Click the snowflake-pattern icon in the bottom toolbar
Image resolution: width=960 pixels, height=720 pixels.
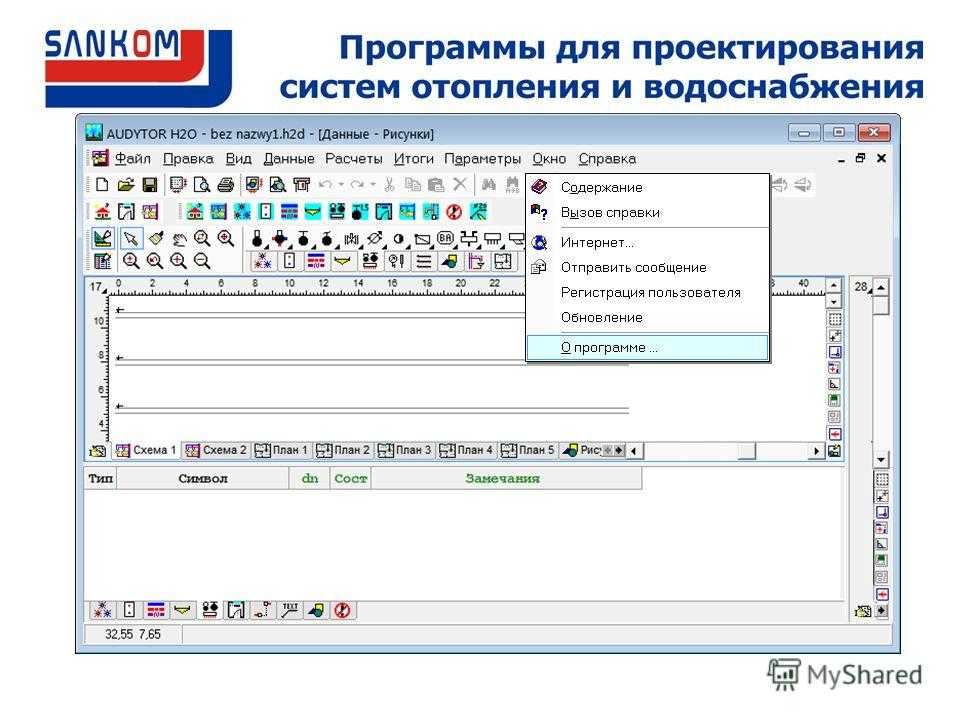(x=102, y=610)
